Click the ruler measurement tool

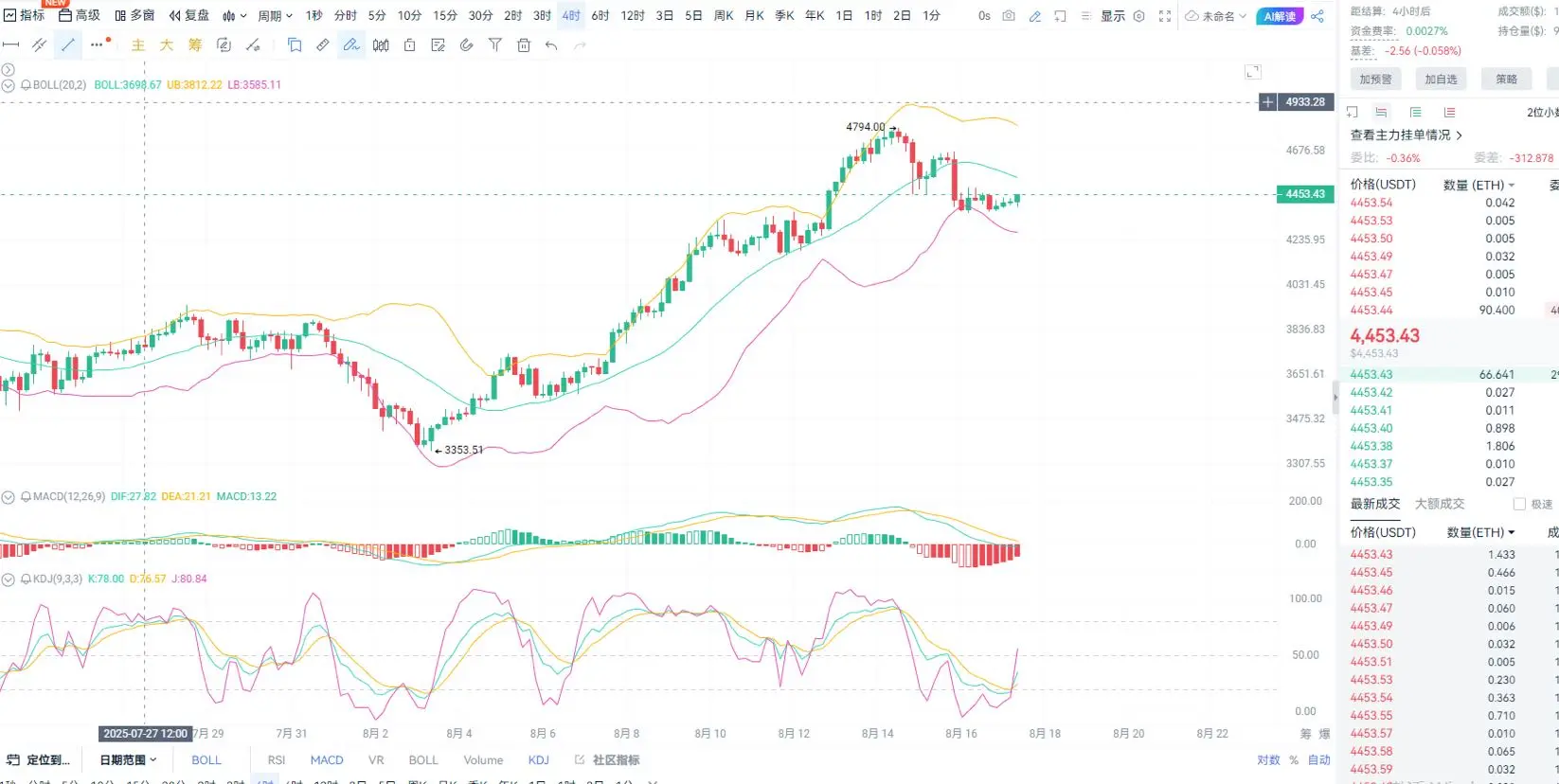323,45
